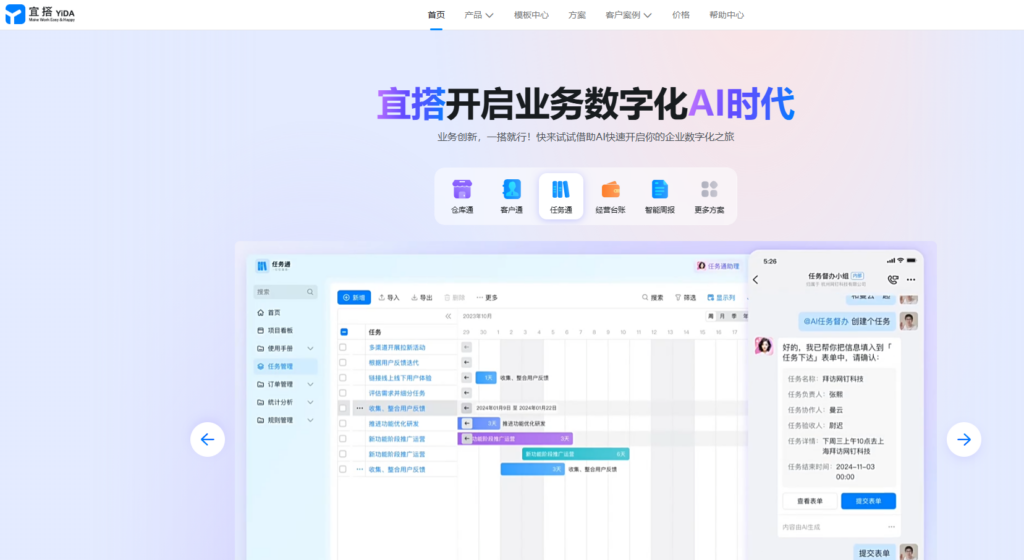Expand the 客户案例 dropdown menu

628,15
